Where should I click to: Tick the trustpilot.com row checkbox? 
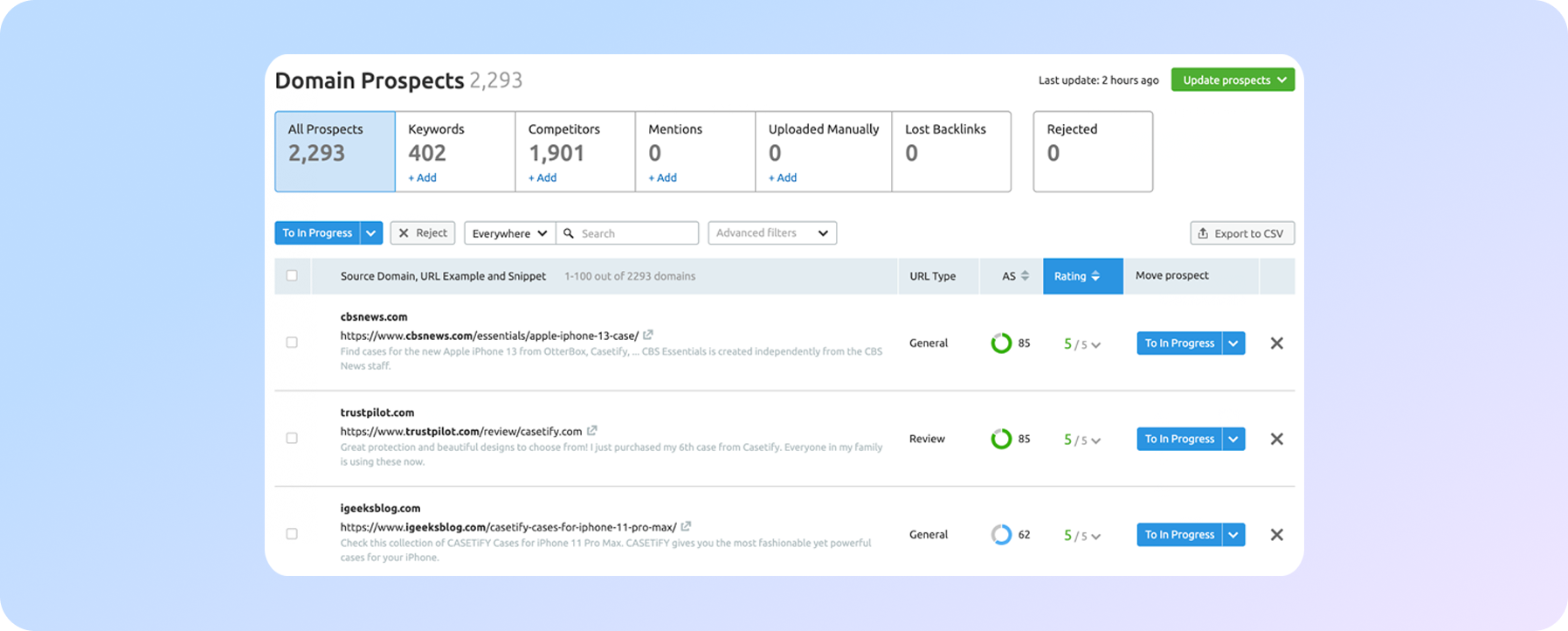pyautogui.click(x=292, y=438)
